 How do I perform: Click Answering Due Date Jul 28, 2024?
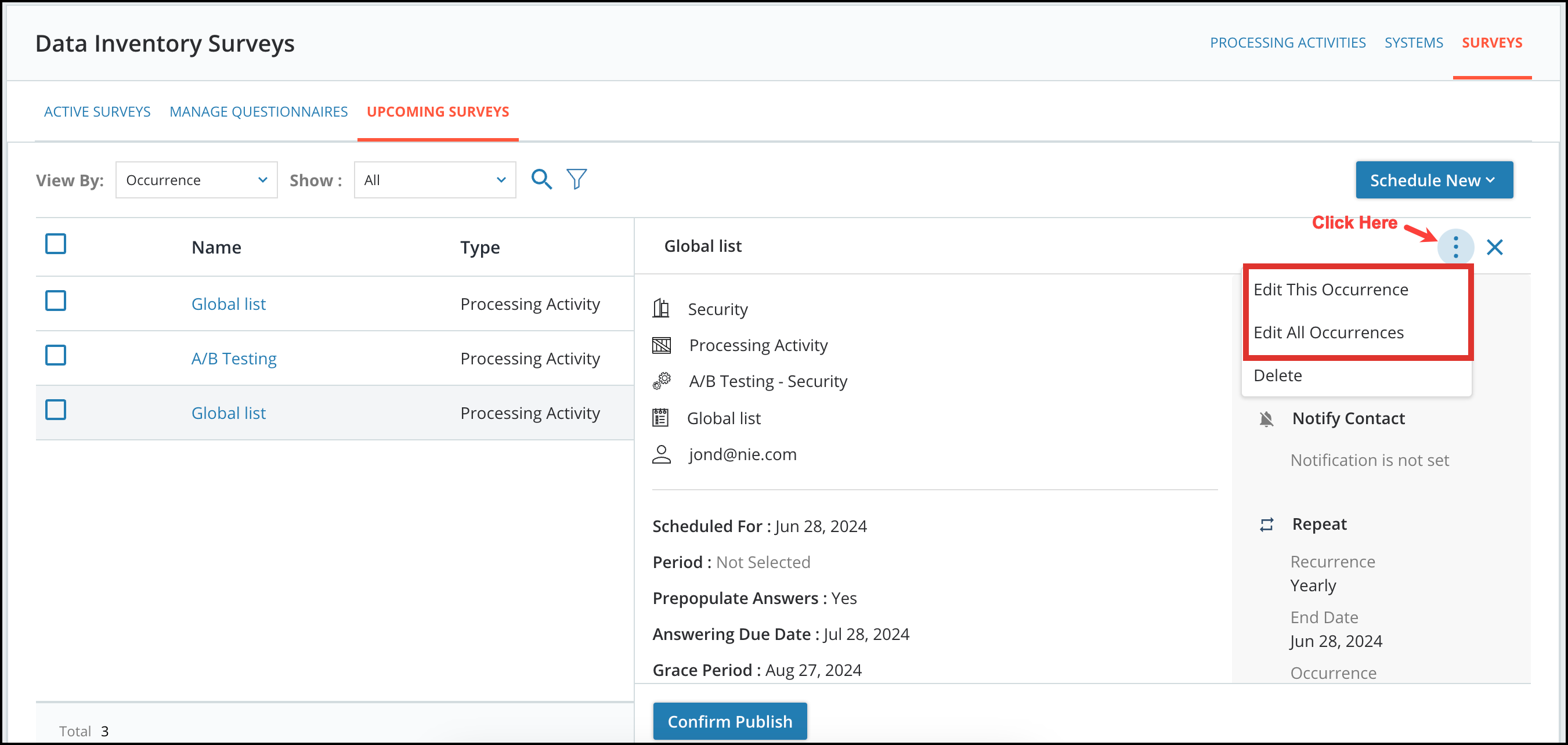pyautogui.click(x=781, y=634)
